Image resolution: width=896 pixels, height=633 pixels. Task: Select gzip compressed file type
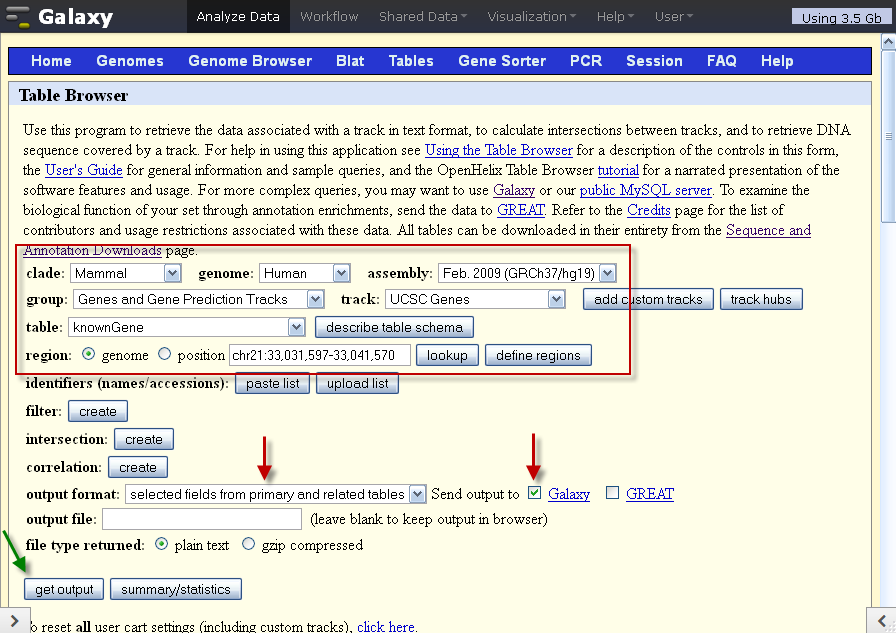(249, 544)
